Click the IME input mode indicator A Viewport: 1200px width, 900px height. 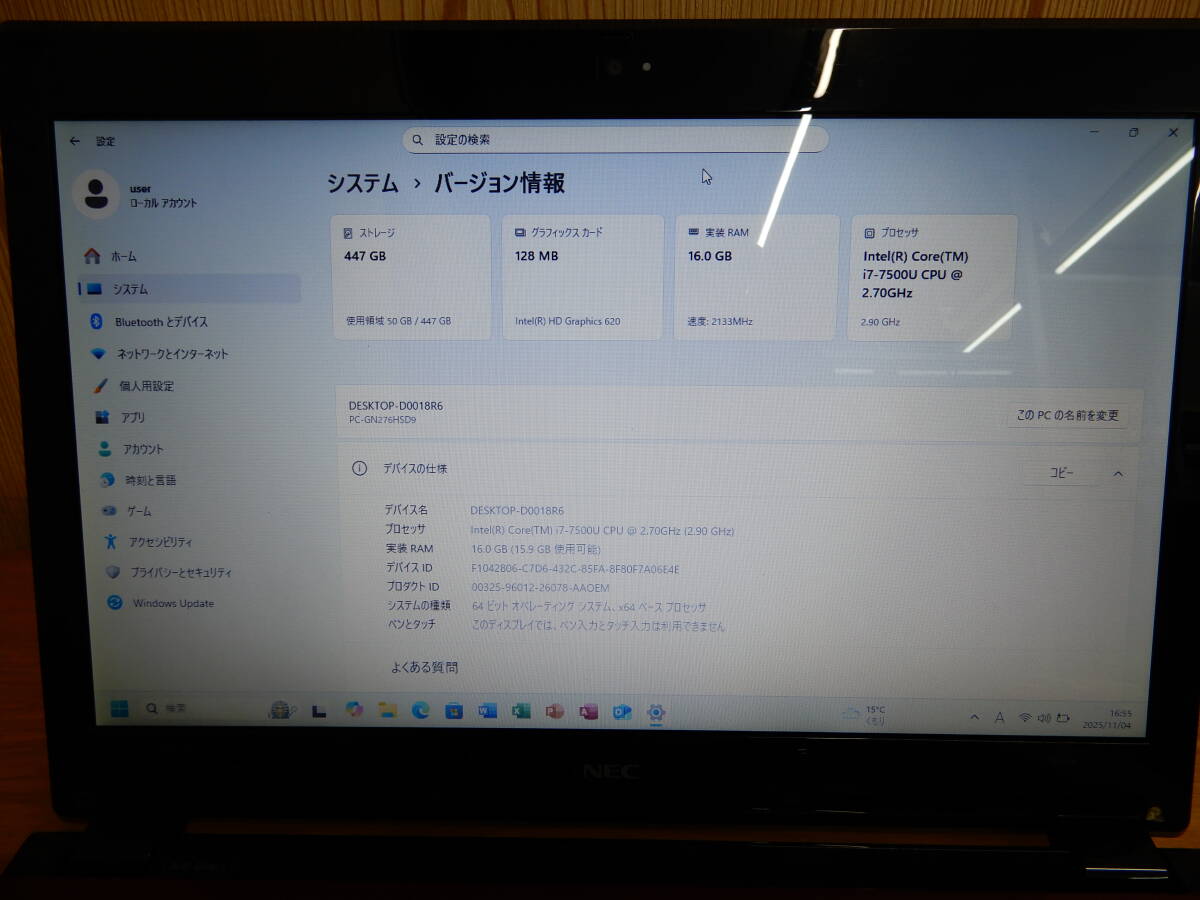click(x=999, y=717)
